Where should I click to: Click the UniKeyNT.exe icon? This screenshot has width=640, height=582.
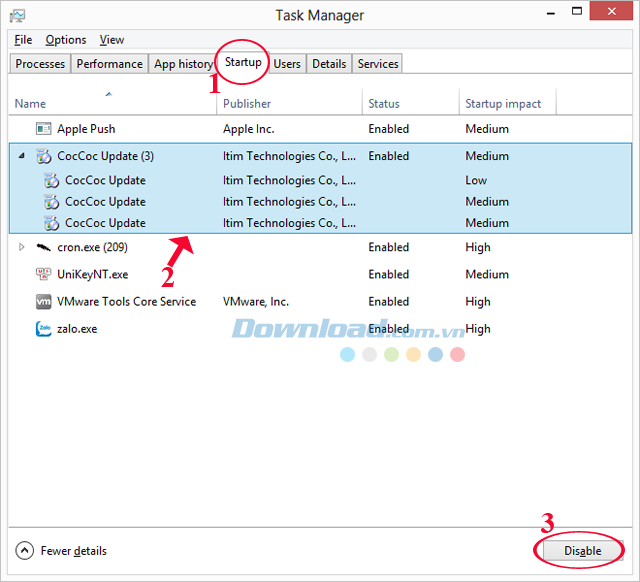pyautogui.click(x=43, y=274)
